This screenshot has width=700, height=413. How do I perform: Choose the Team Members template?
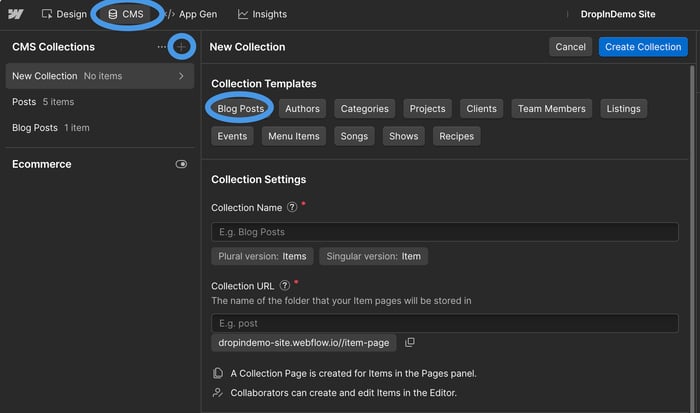(551, 108)
